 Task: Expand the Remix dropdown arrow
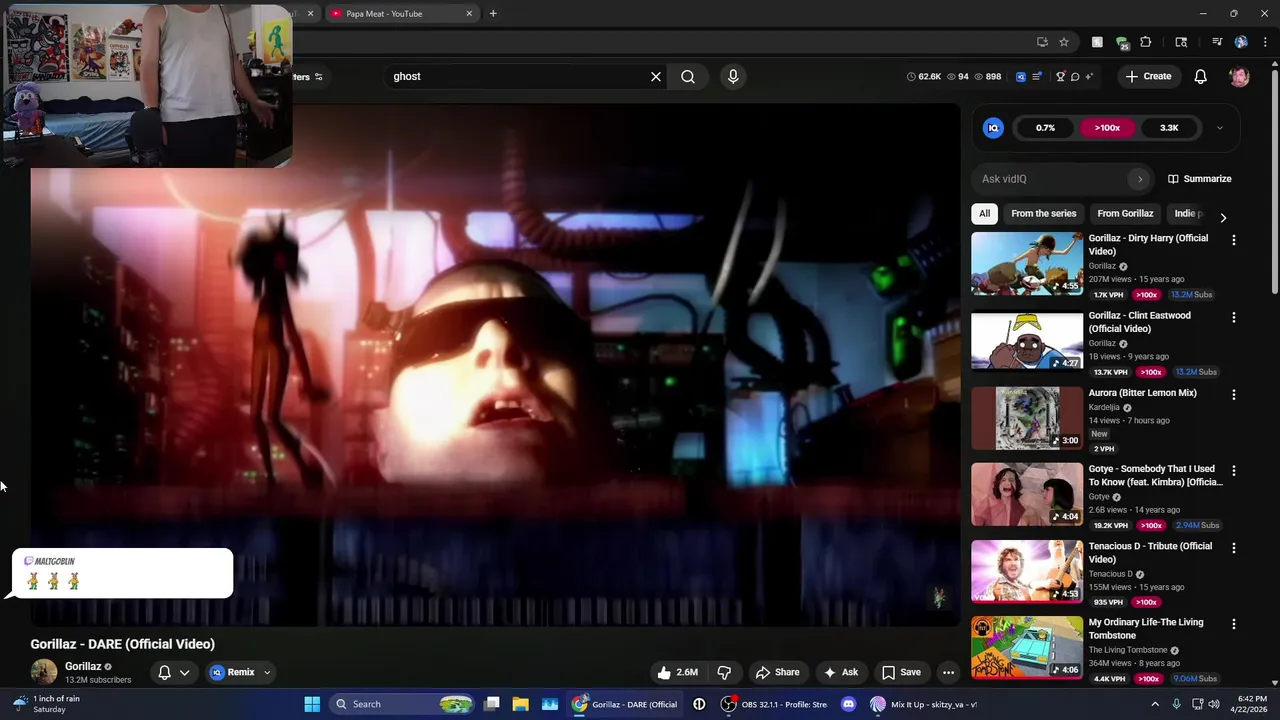pos(267,672)
